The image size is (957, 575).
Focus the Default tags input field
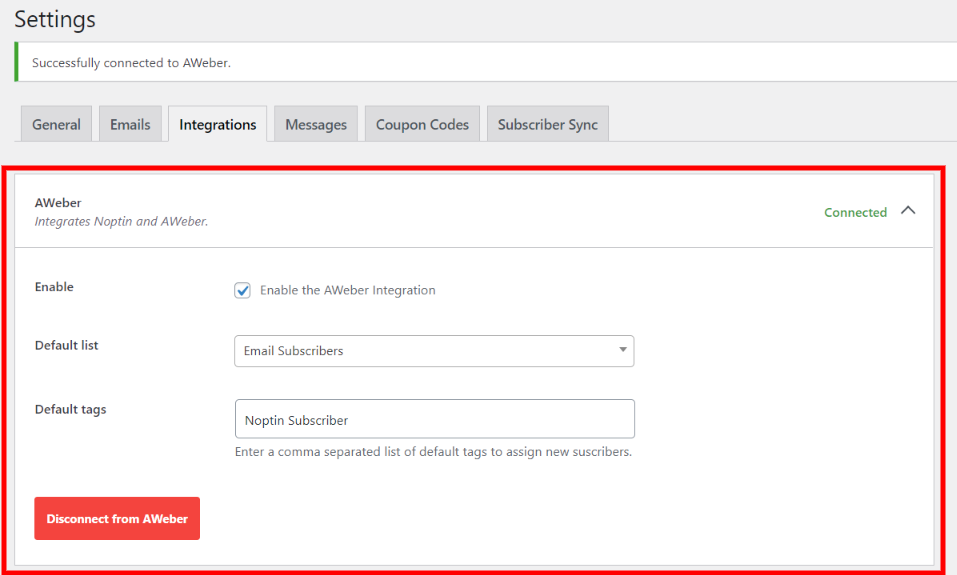click(x=435, y=419)
